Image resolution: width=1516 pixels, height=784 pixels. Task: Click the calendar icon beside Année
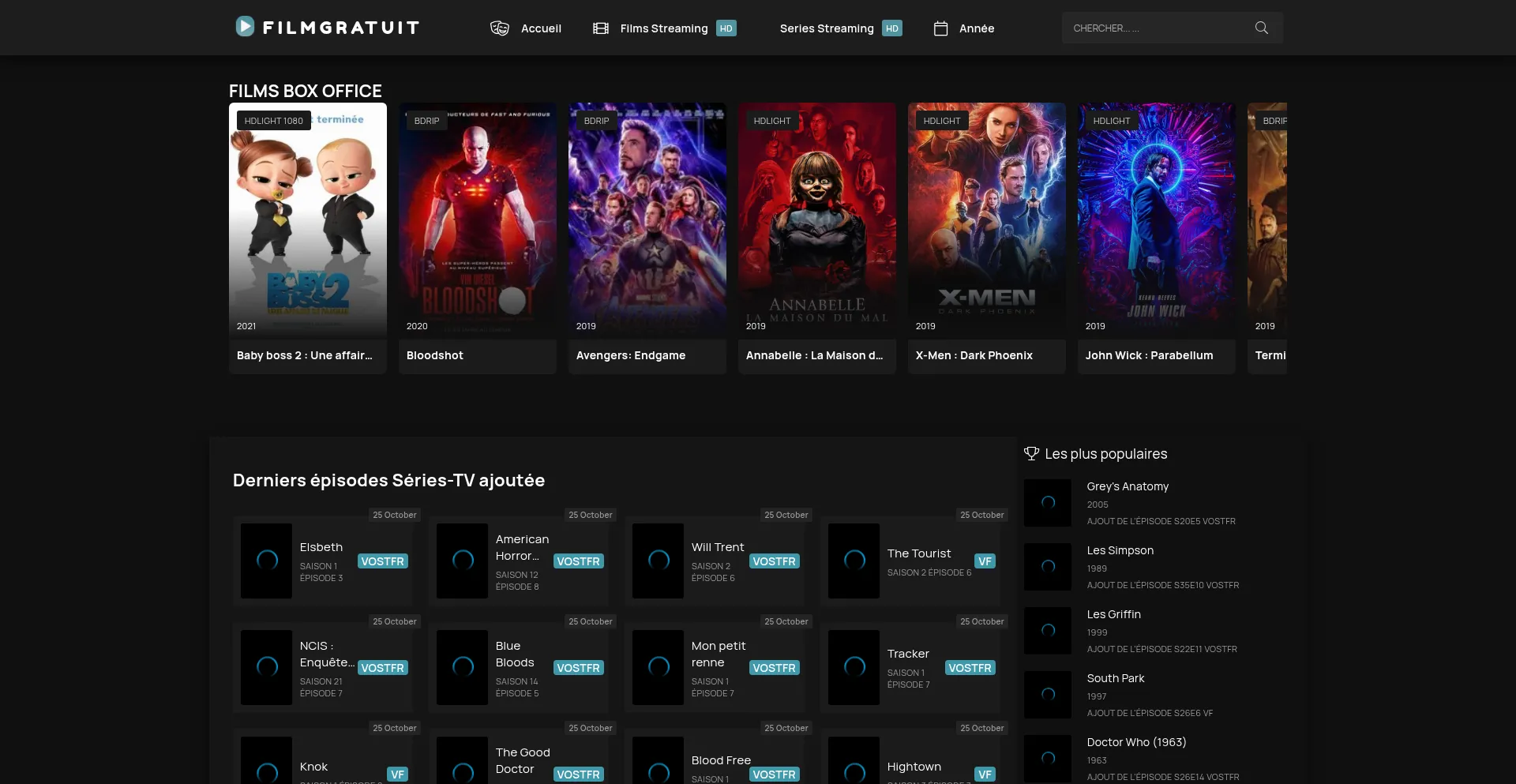(940, 28)
